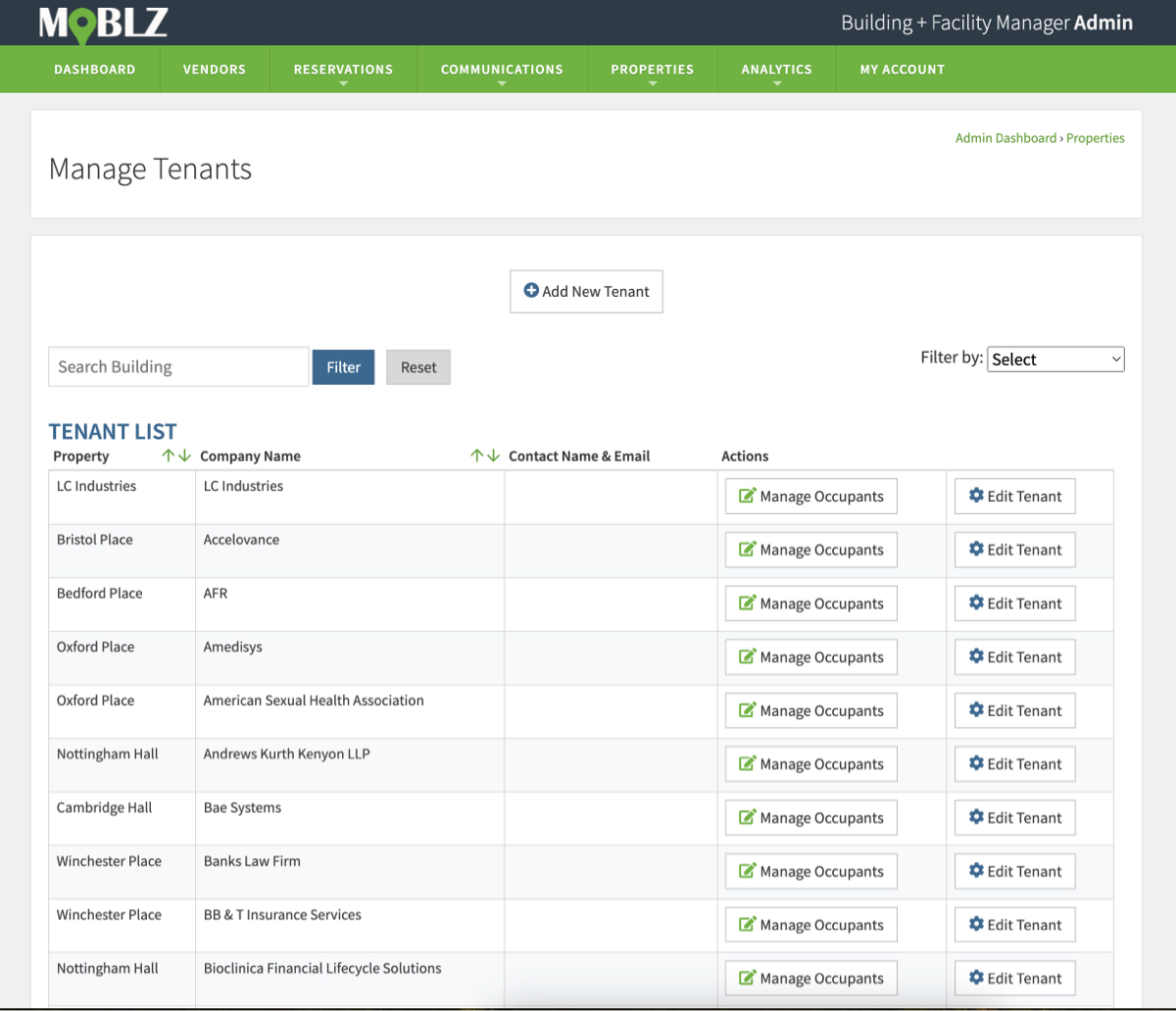Screen dimensions: 1176x1011
Task: Click the Manage Occupants pencil icon for Banks Law Firm
Action: [x=747, y=871]
